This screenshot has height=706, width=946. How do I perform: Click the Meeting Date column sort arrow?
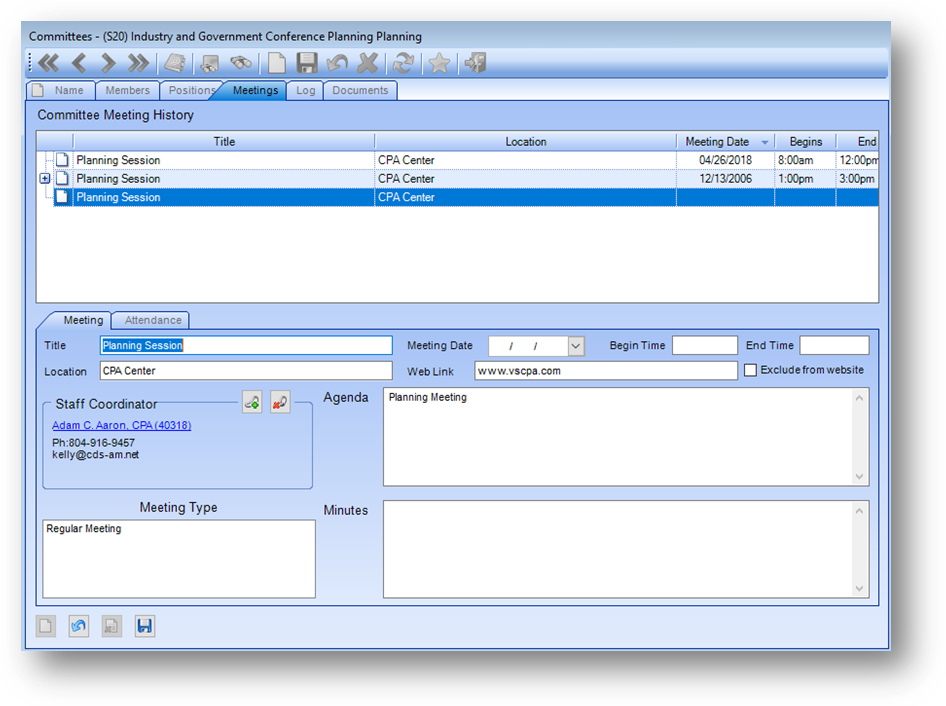[765, 142]
